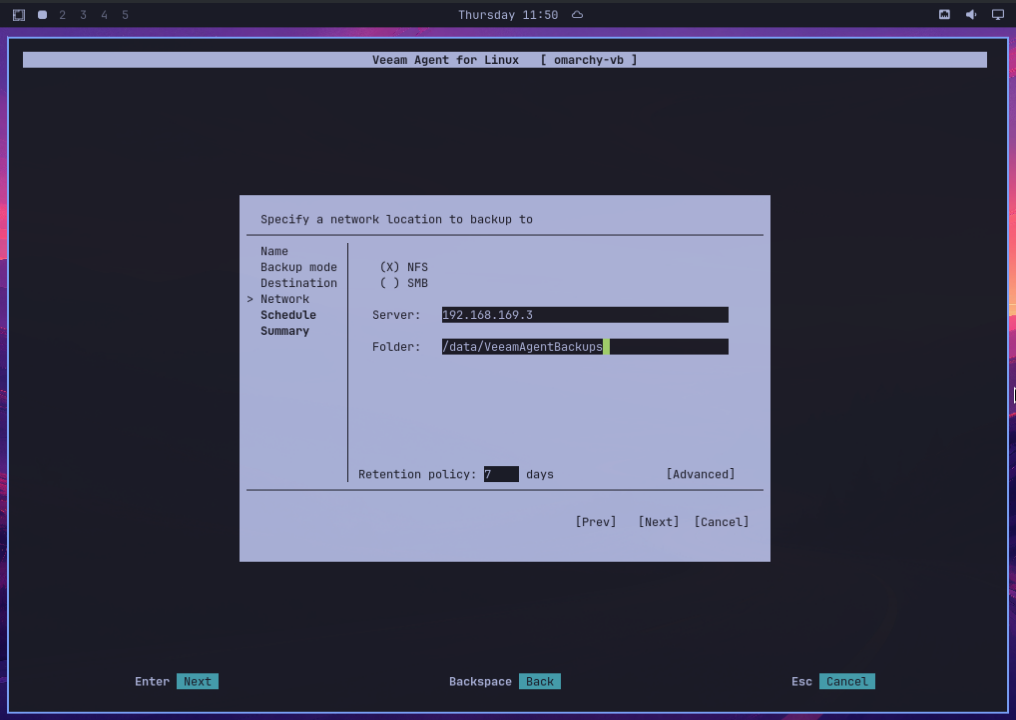Go to the Backup mode wizard step
This screenshot has width=1016, height=720.
pyautogui.click(x=299, y=267)
